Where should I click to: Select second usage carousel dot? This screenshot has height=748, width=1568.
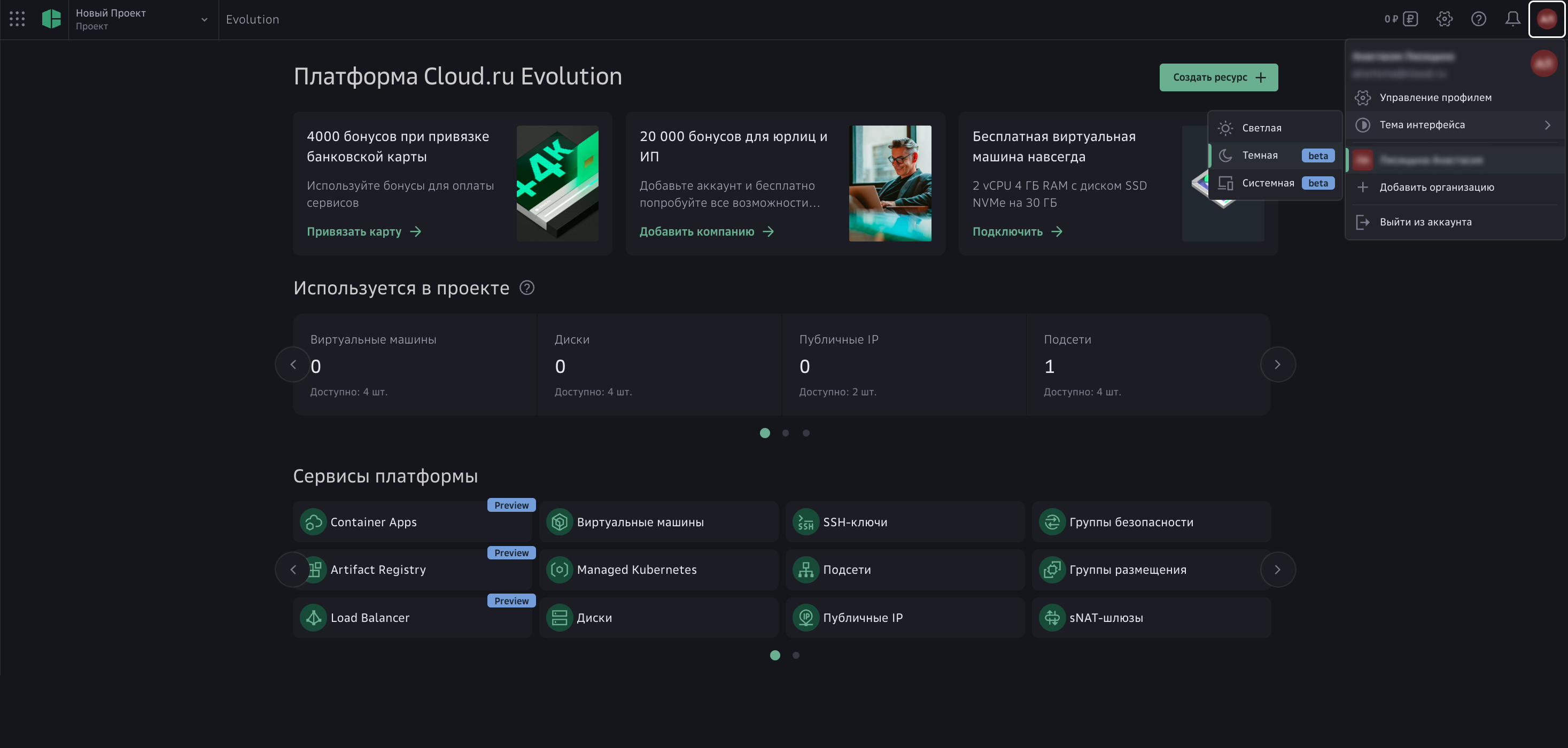786,433
